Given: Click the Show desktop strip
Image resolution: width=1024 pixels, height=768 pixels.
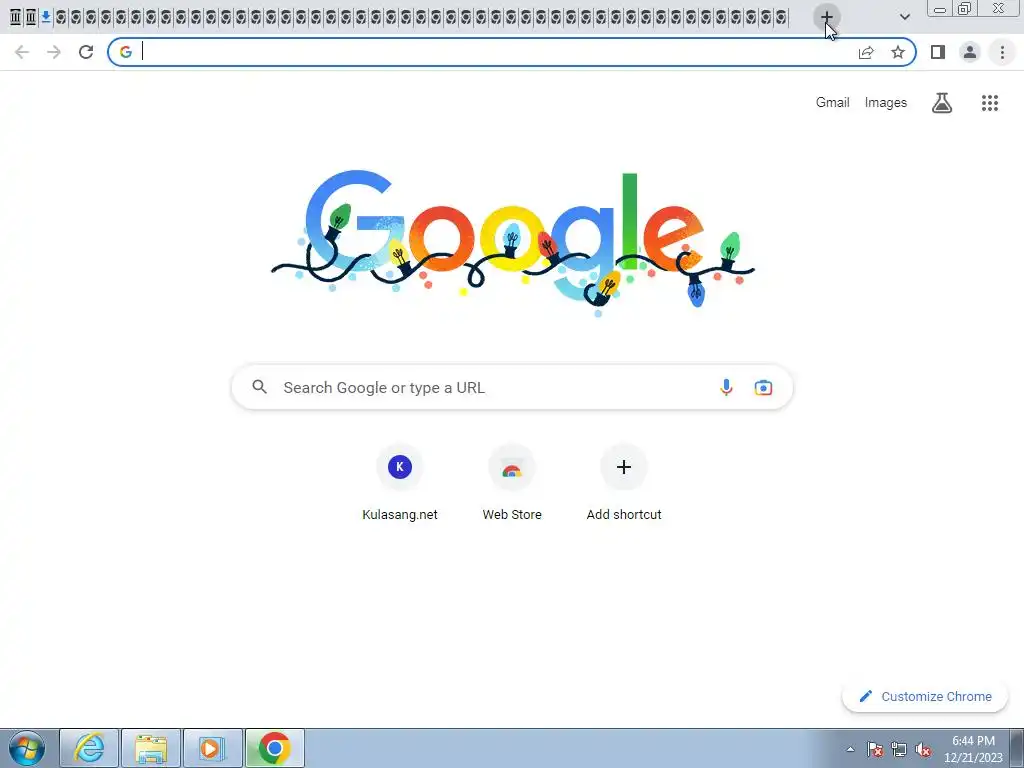Looking at the screenshot, I should pyautogui.click(x=1017, y=748).
